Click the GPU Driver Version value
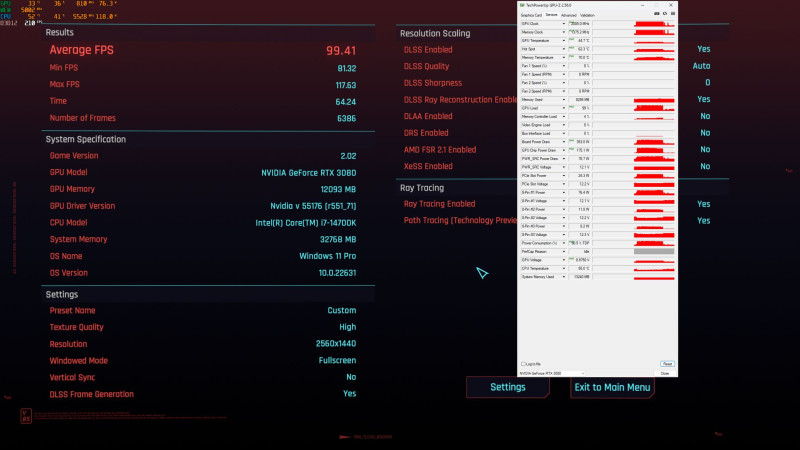This screenshot has height=450, width=800. 313,206
